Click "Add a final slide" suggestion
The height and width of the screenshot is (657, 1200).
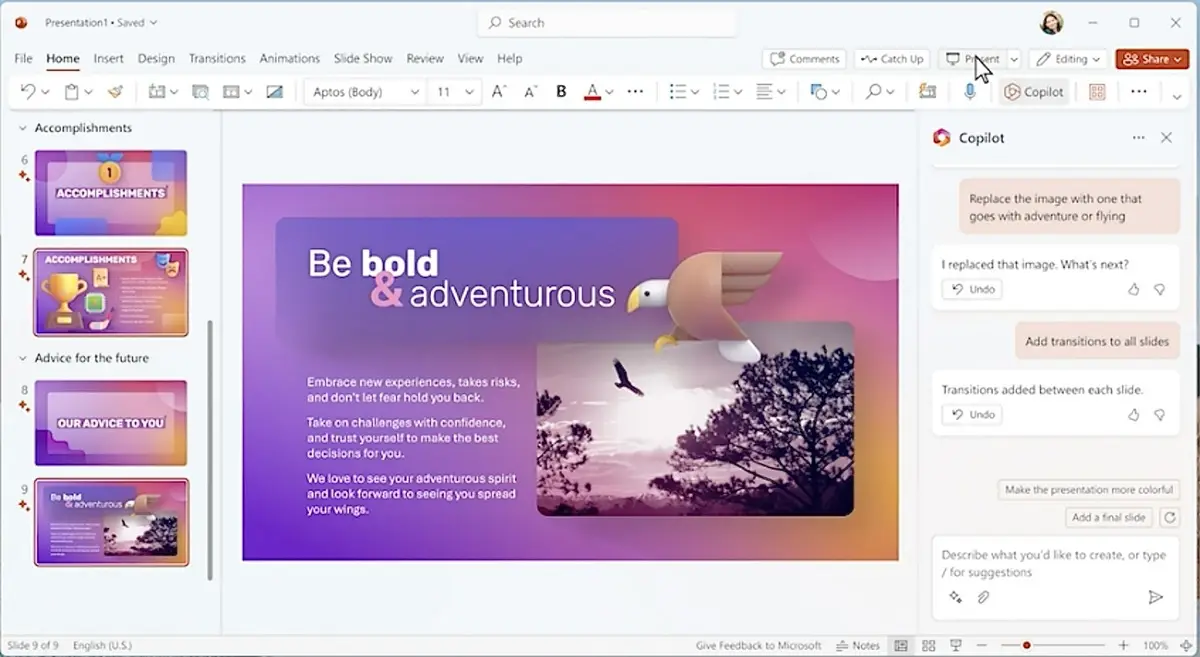pos(1108,518)
